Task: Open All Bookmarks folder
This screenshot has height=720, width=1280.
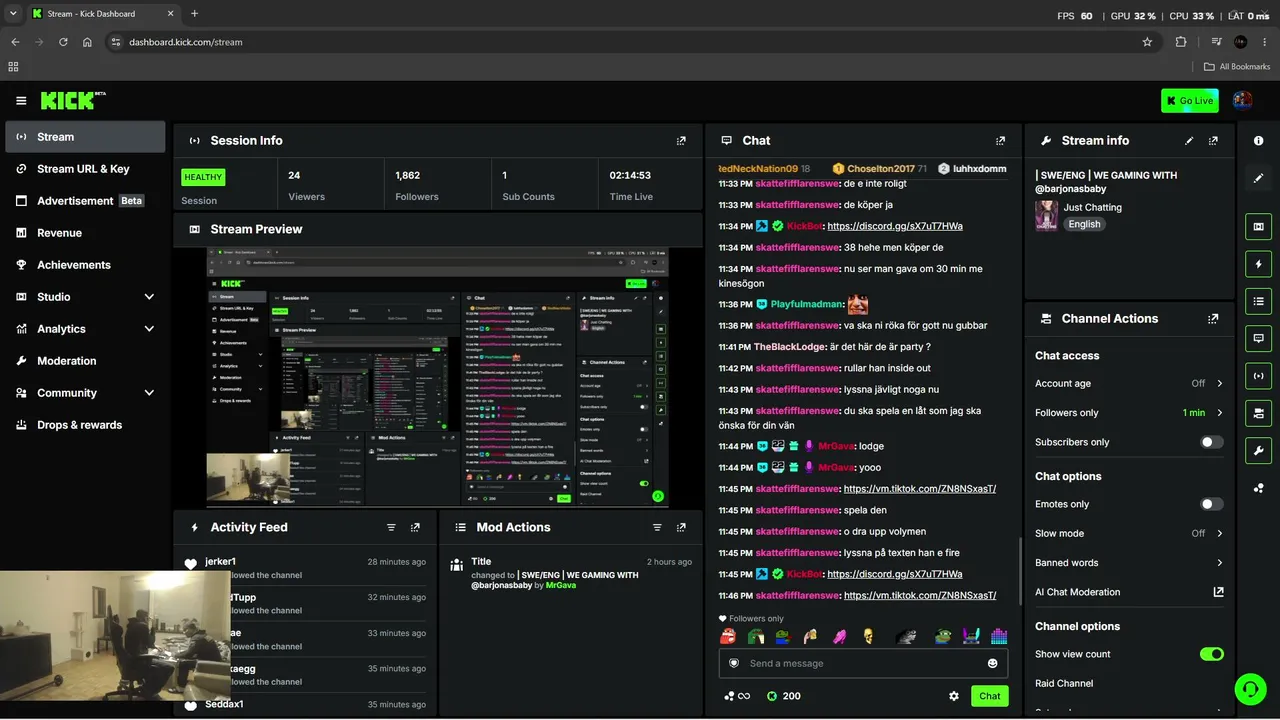Action: click(1236, 67)
